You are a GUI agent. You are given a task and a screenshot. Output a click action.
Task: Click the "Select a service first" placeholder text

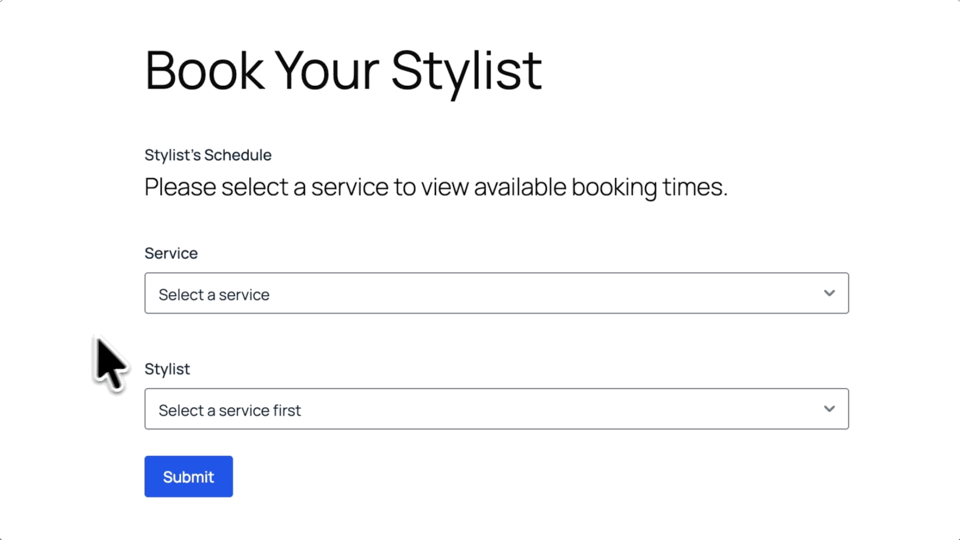(x=229, y=410)
